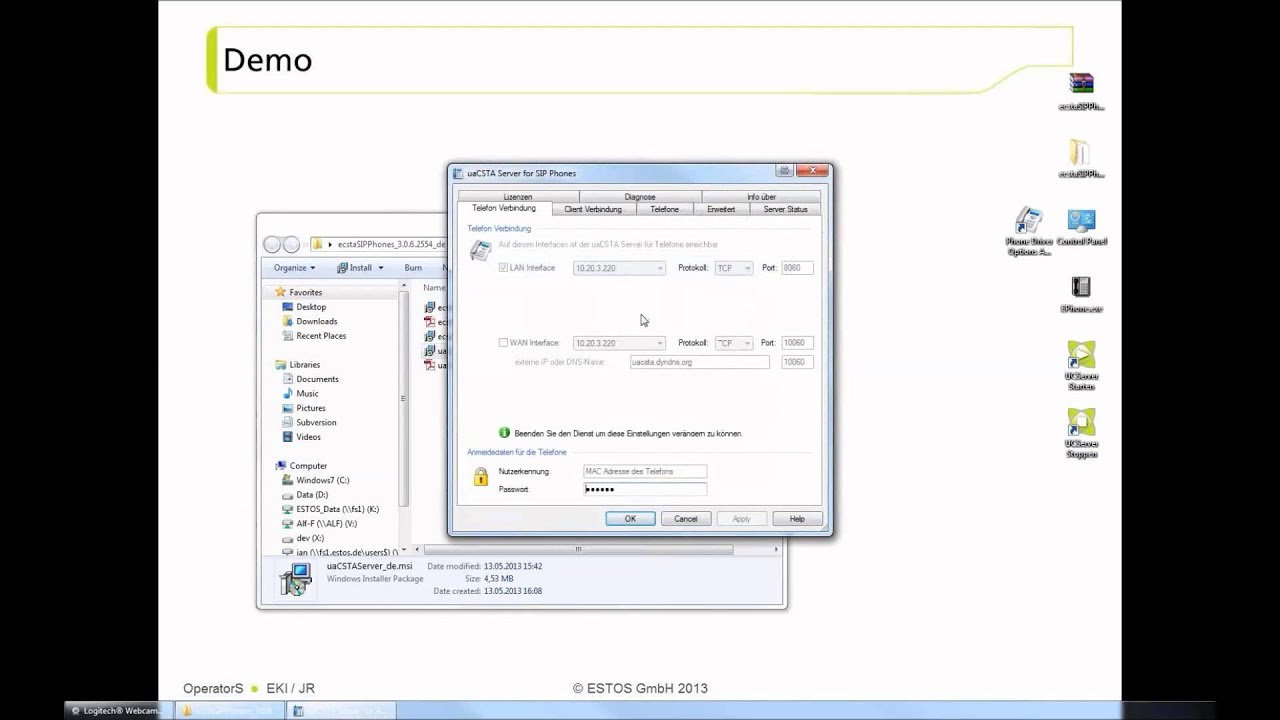Open Documents library in Explorer sidebar

click(317, 379)
